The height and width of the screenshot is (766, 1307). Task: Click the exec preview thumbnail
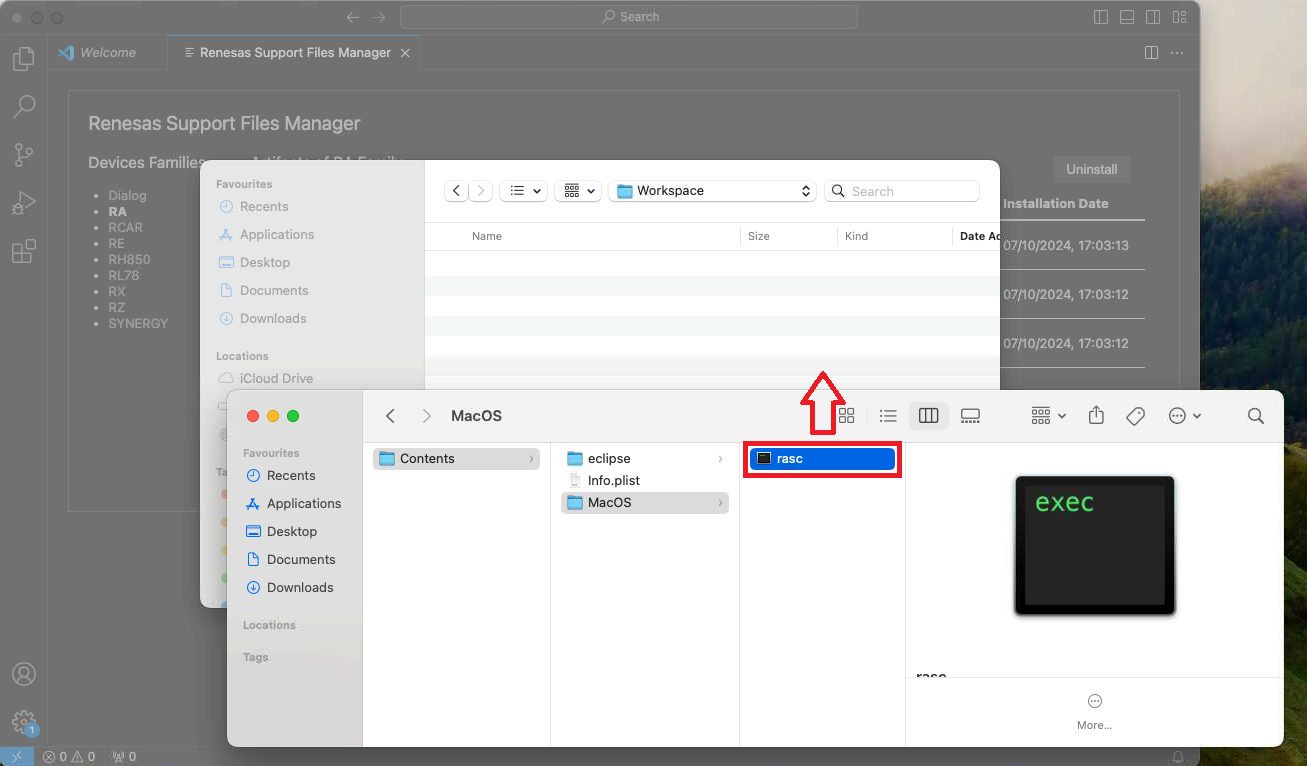click(1095, 545)
